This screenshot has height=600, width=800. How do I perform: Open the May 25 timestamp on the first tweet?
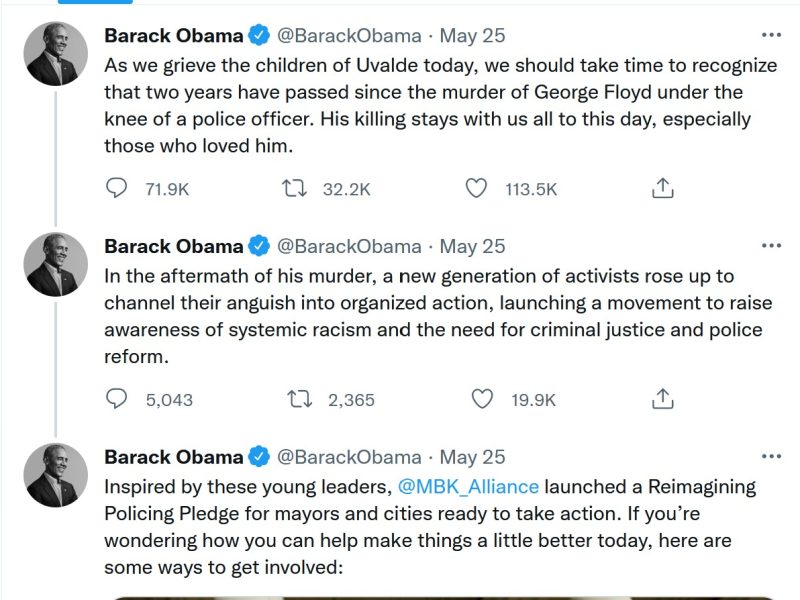tap(473, 36)
